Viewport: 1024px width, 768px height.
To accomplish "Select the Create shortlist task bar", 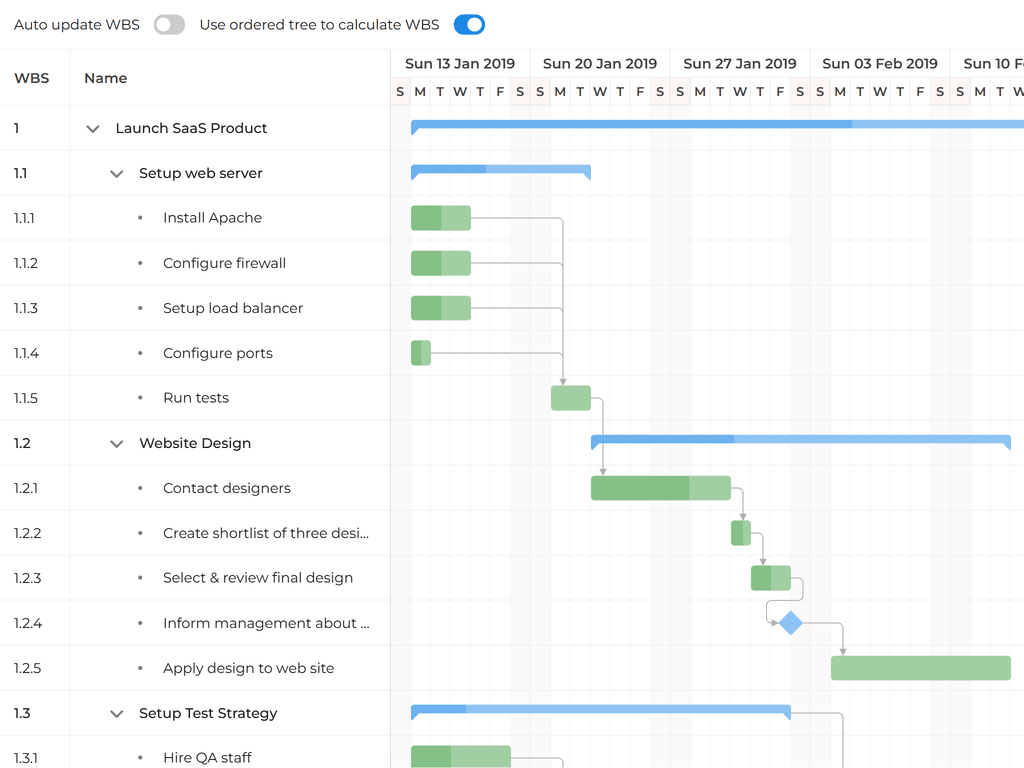I will point(741,533).
